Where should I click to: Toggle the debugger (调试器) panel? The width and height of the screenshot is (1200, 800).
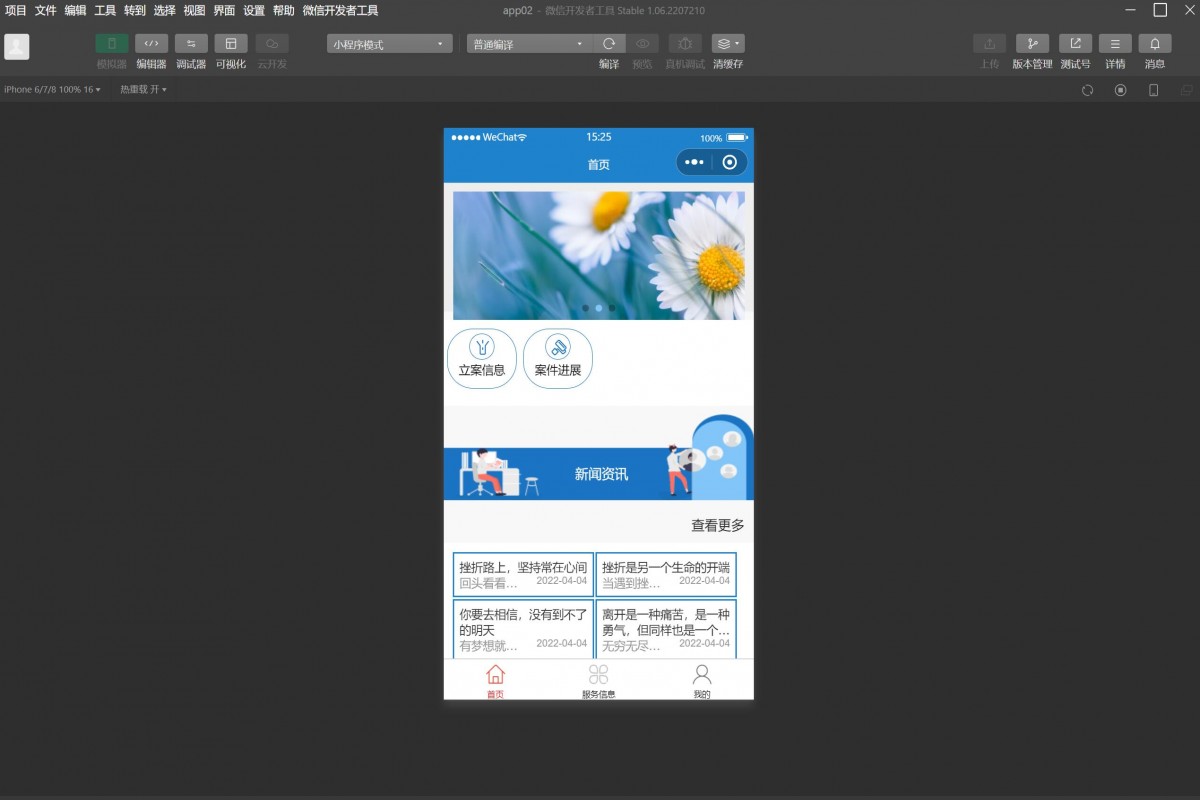pyautogui.click(x=191, y=44)
